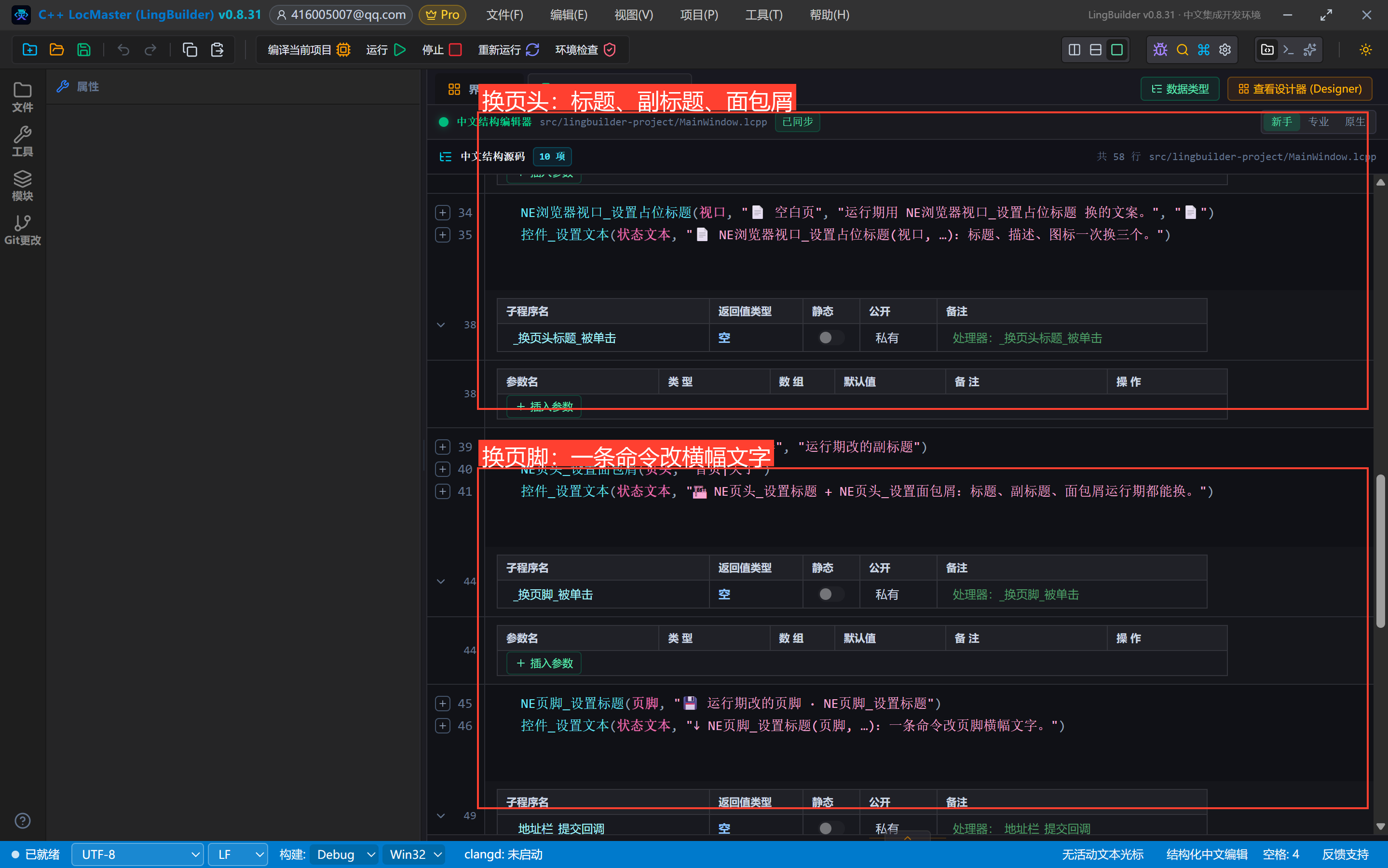Viewport: 1388px width, 868px height.
Task: Click the vertical scrollbar thumb in editor
Action: coord(1380,551)
